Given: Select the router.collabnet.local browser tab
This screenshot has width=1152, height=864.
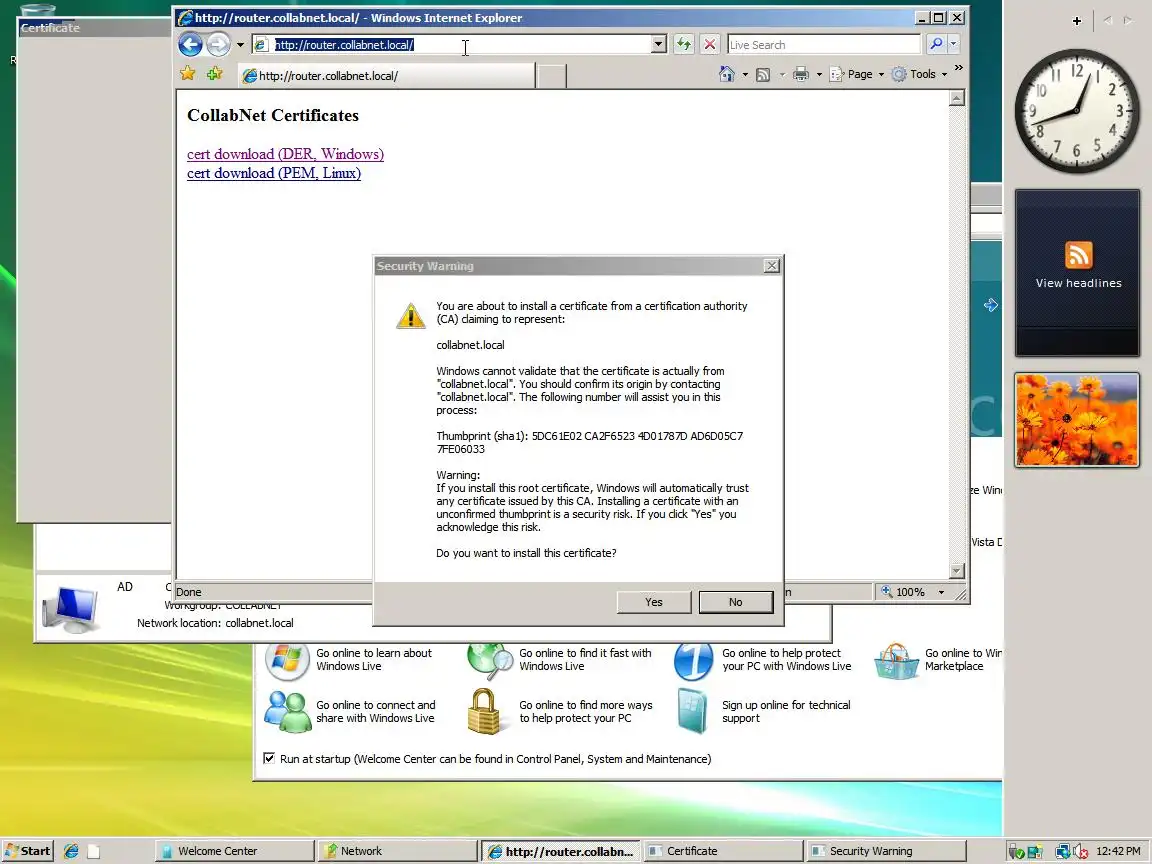Looking at the screenshot, I should [x=386, y=76].
